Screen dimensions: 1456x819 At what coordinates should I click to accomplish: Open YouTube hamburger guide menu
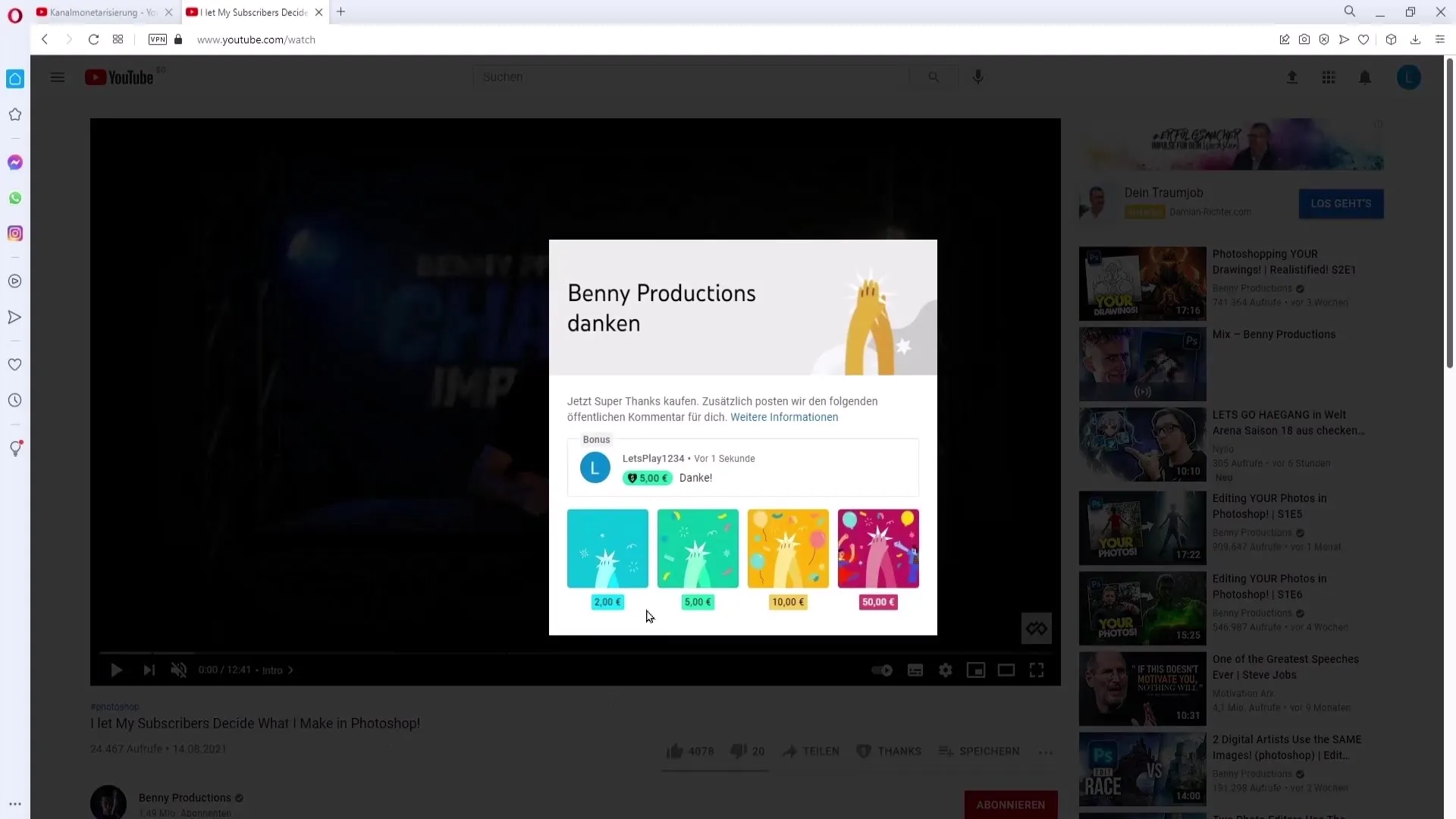tap(58, 77)
